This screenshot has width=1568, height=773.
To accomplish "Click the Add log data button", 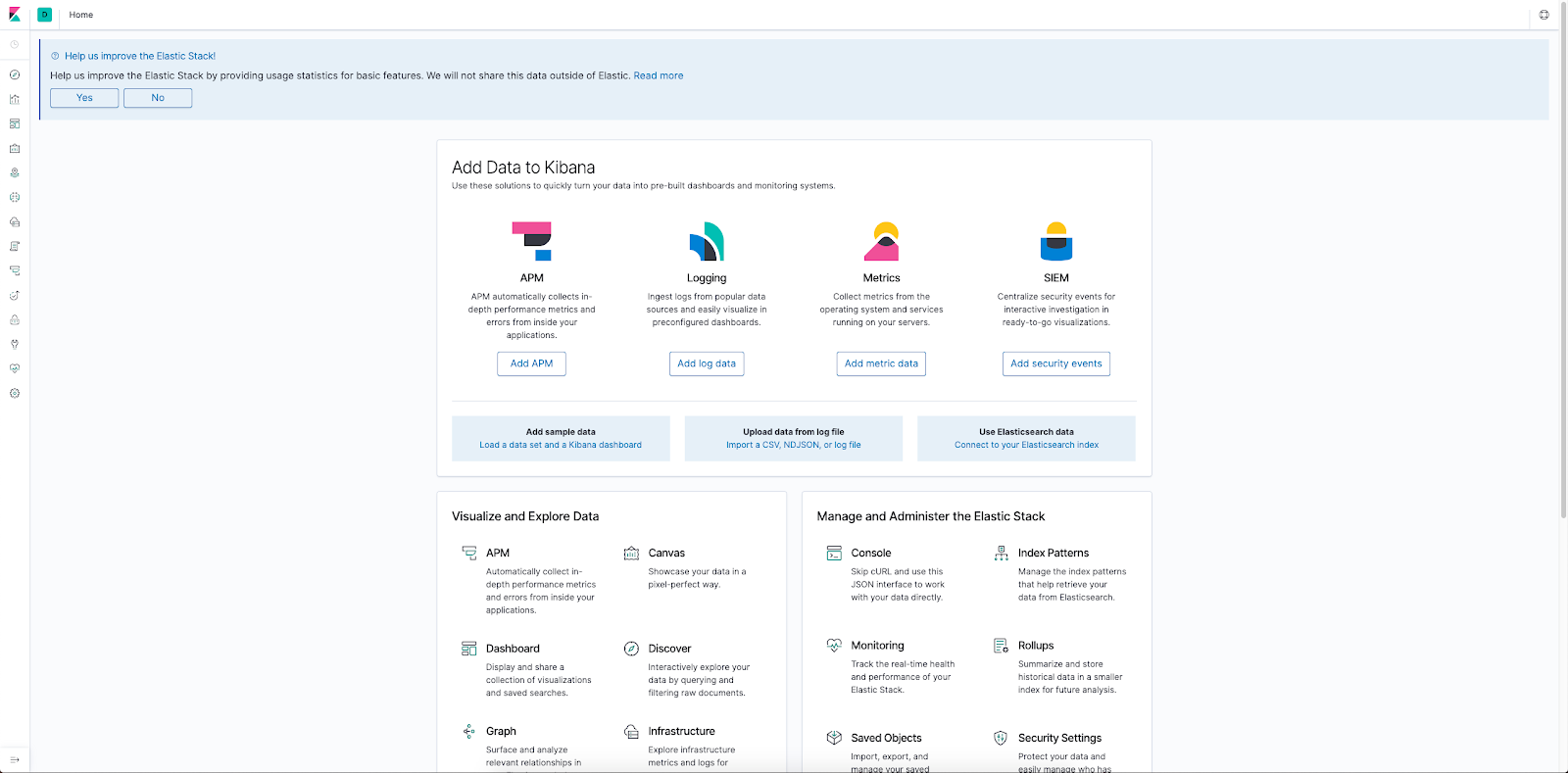I will (707, 363).
